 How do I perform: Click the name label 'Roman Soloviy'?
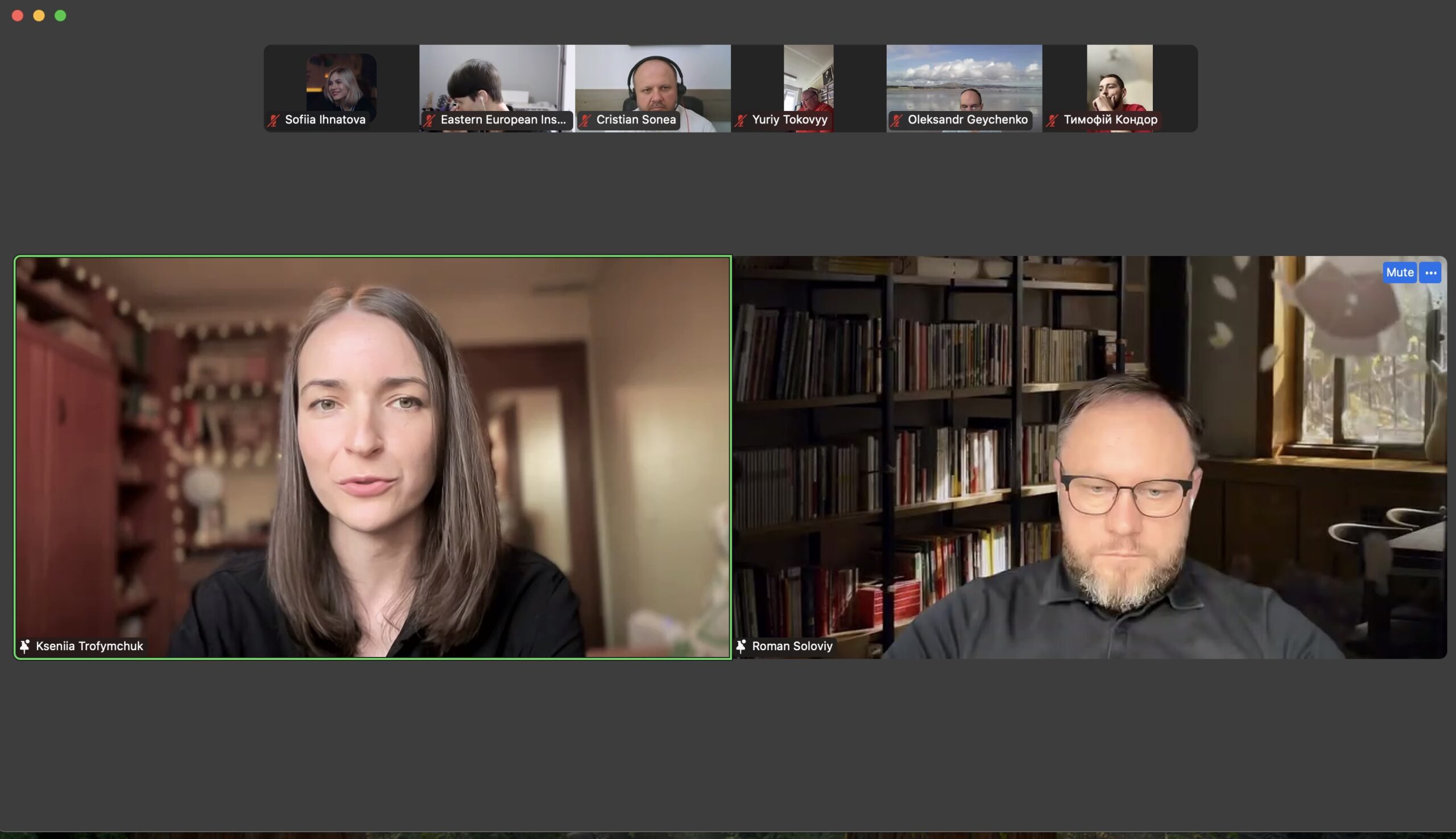[792, 646]
